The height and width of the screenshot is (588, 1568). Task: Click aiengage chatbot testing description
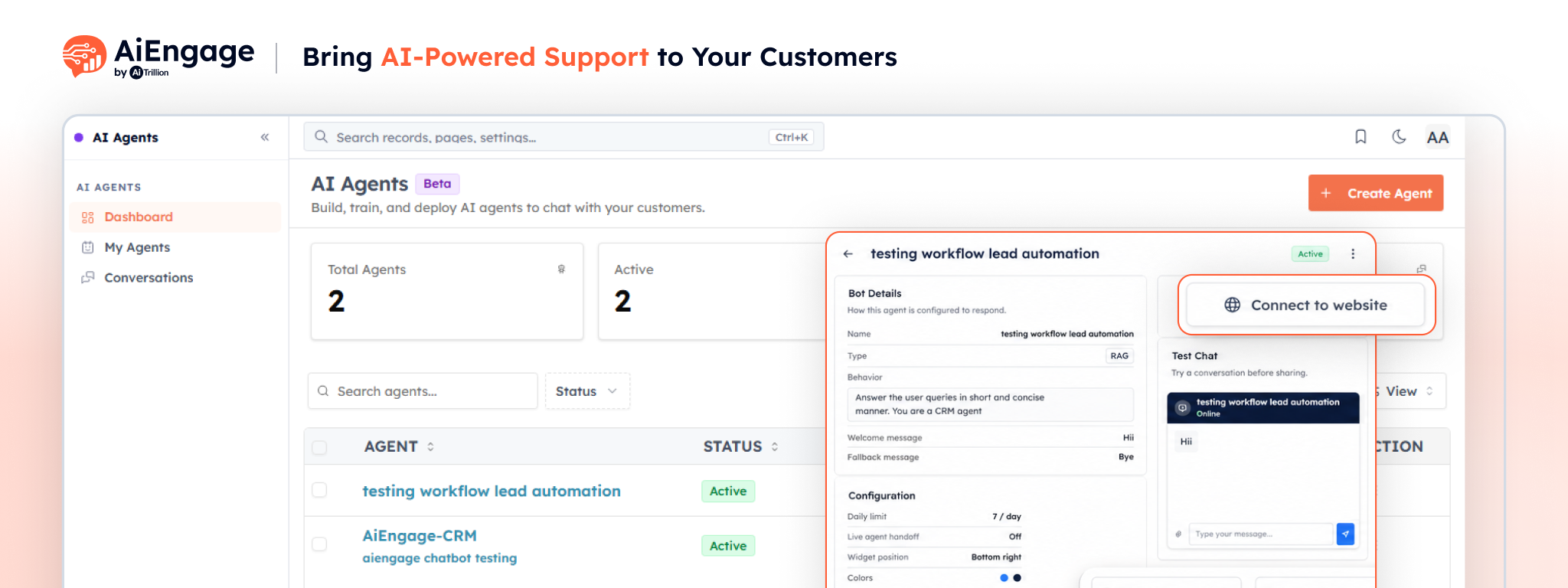tap(439, 558)
